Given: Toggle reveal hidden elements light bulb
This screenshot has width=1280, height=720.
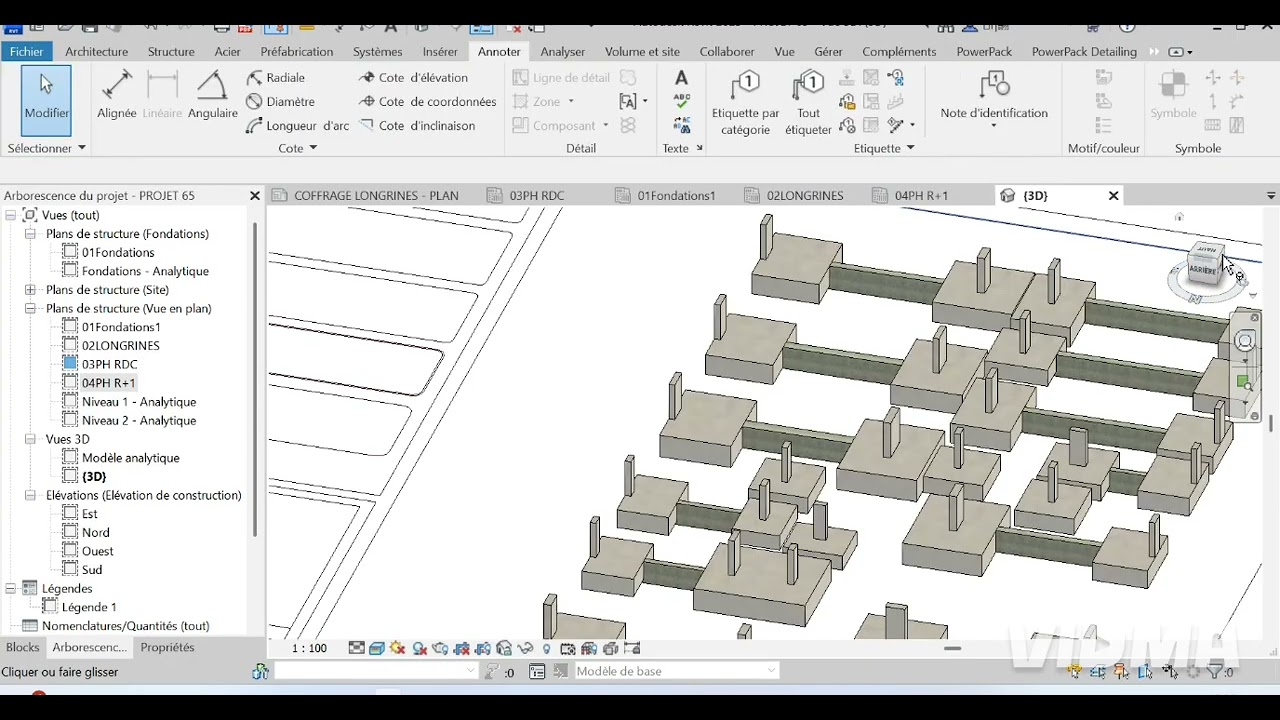Looking at the screenshot, I should 546,648.
